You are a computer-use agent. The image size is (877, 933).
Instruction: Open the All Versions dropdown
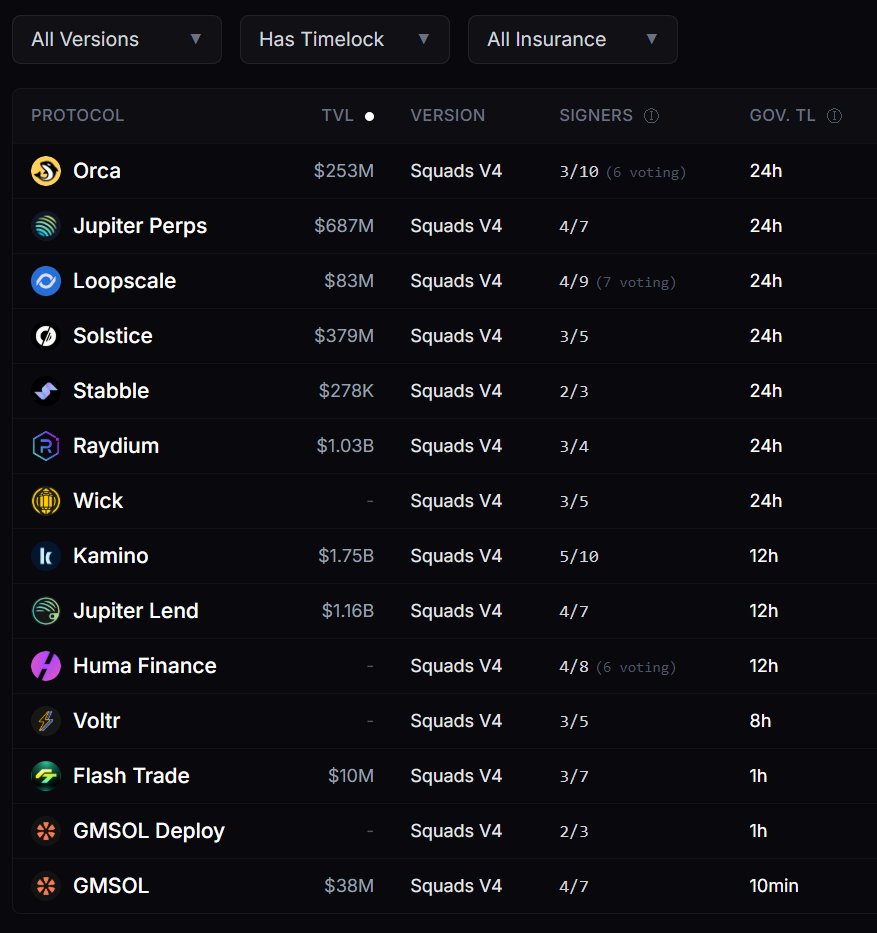tap(117, 39)
